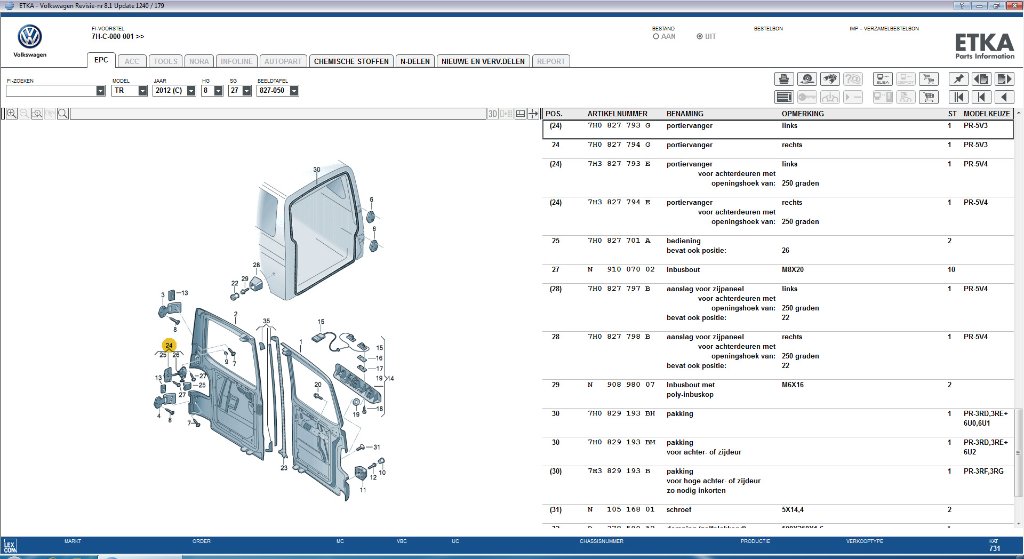Click the previous record bar-arrow icon

[x=982, y=97]
